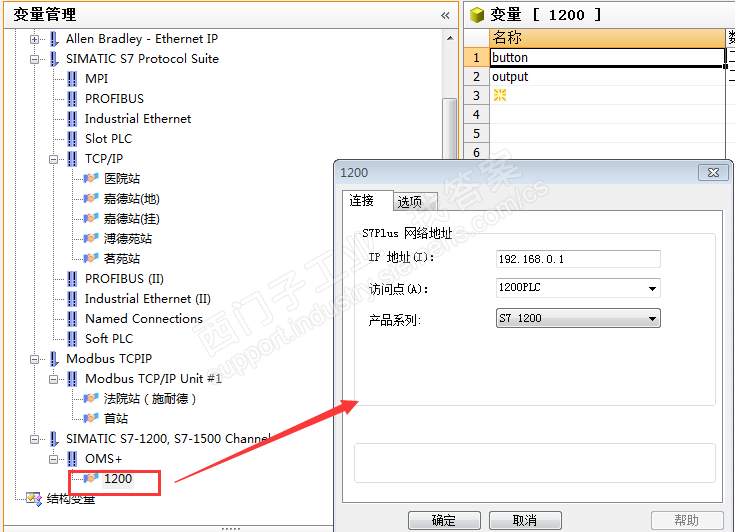
Task: Click the SIMATIC S7-1200, S7-1500 Channel icon
Action: (54, 439)
